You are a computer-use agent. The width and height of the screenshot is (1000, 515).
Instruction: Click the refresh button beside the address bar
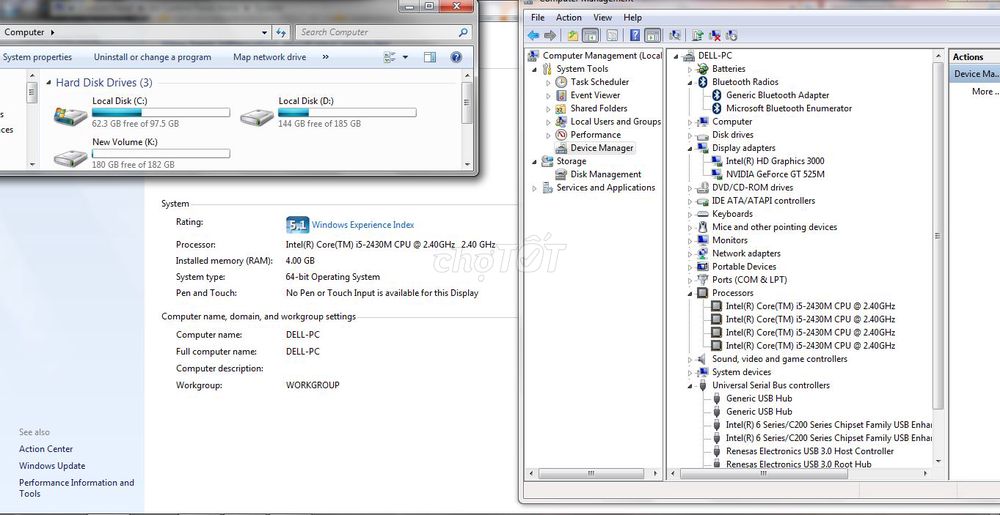(x=281, y=32)
